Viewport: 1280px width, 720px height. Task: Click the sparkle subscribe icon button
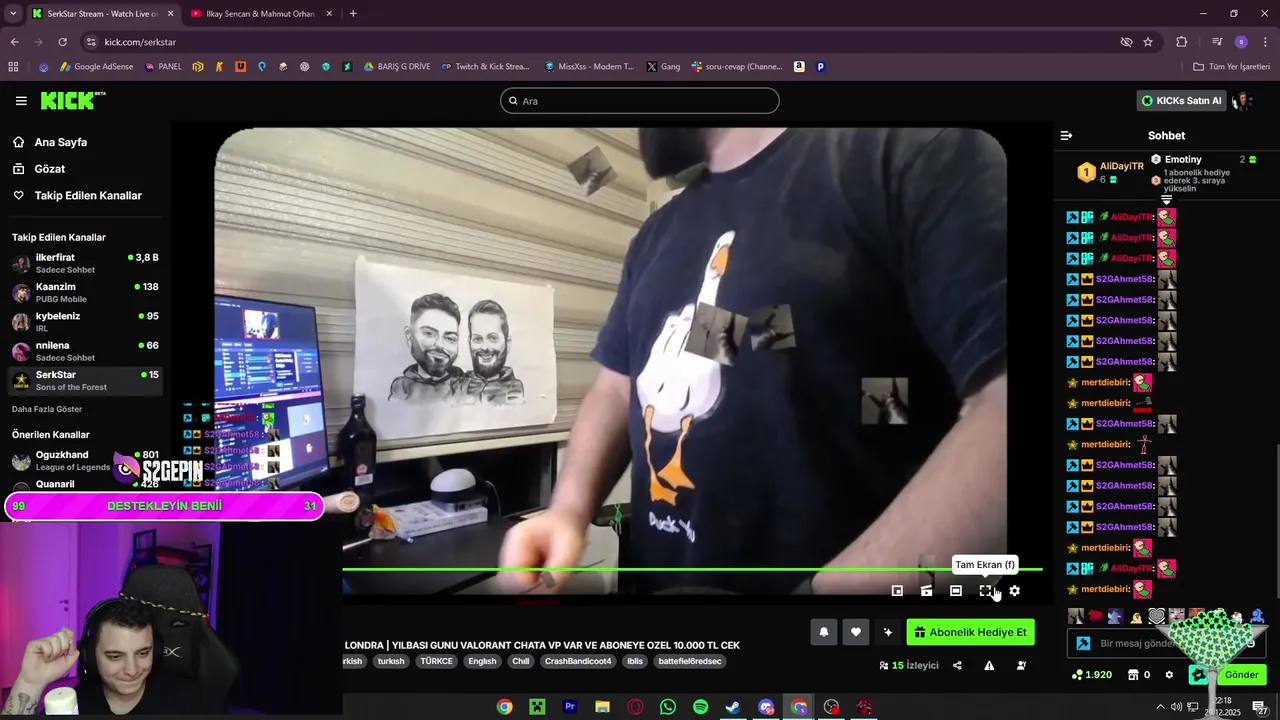(887, 632)
